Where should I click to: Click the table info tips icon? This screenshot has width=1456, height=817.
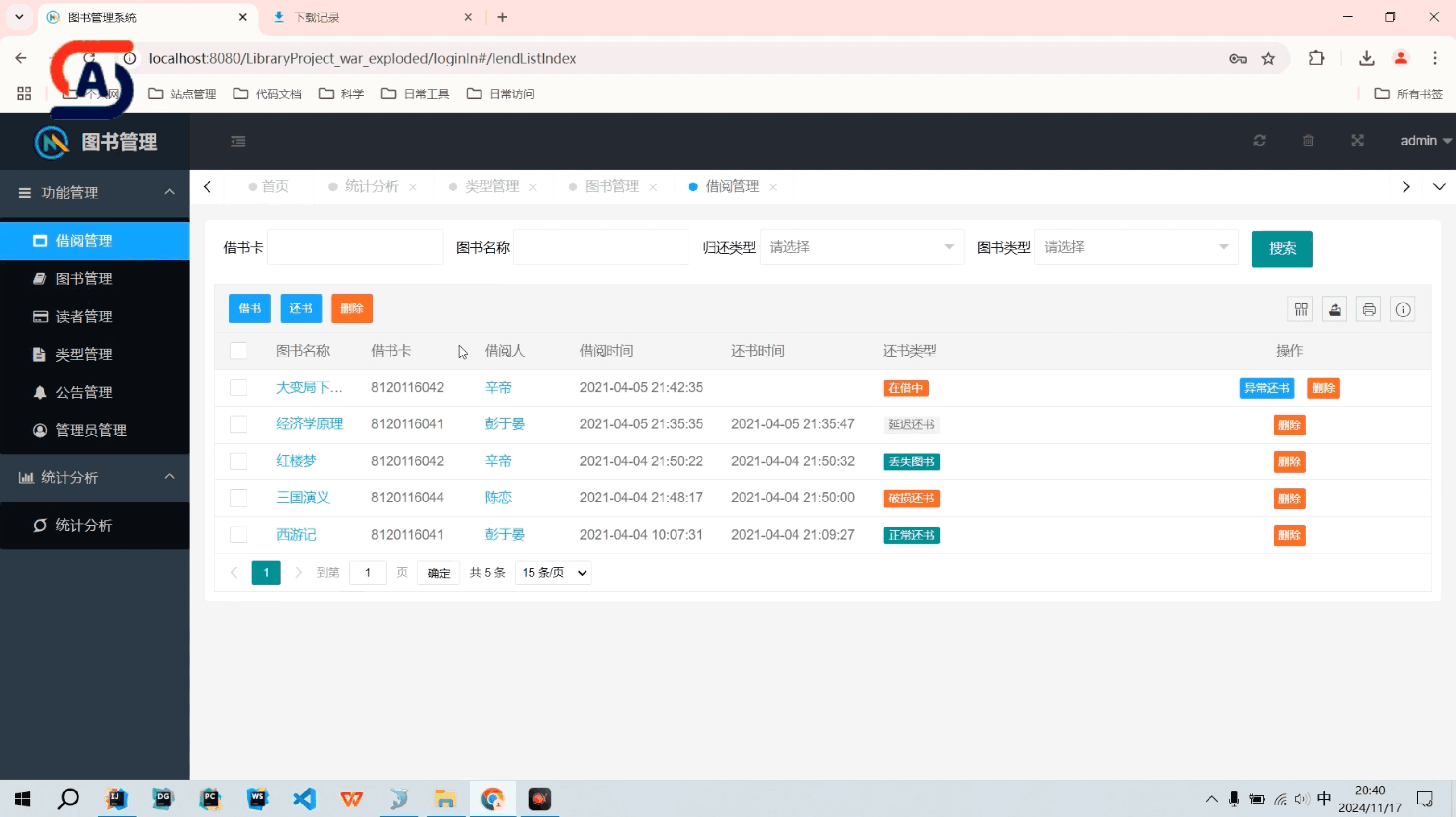coord(1402,309)
